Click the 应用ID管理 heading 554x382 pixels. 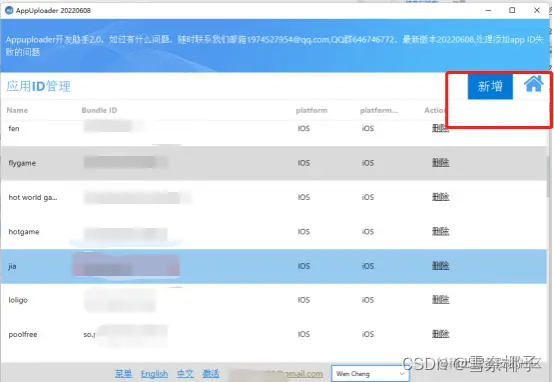click(39, 86)
